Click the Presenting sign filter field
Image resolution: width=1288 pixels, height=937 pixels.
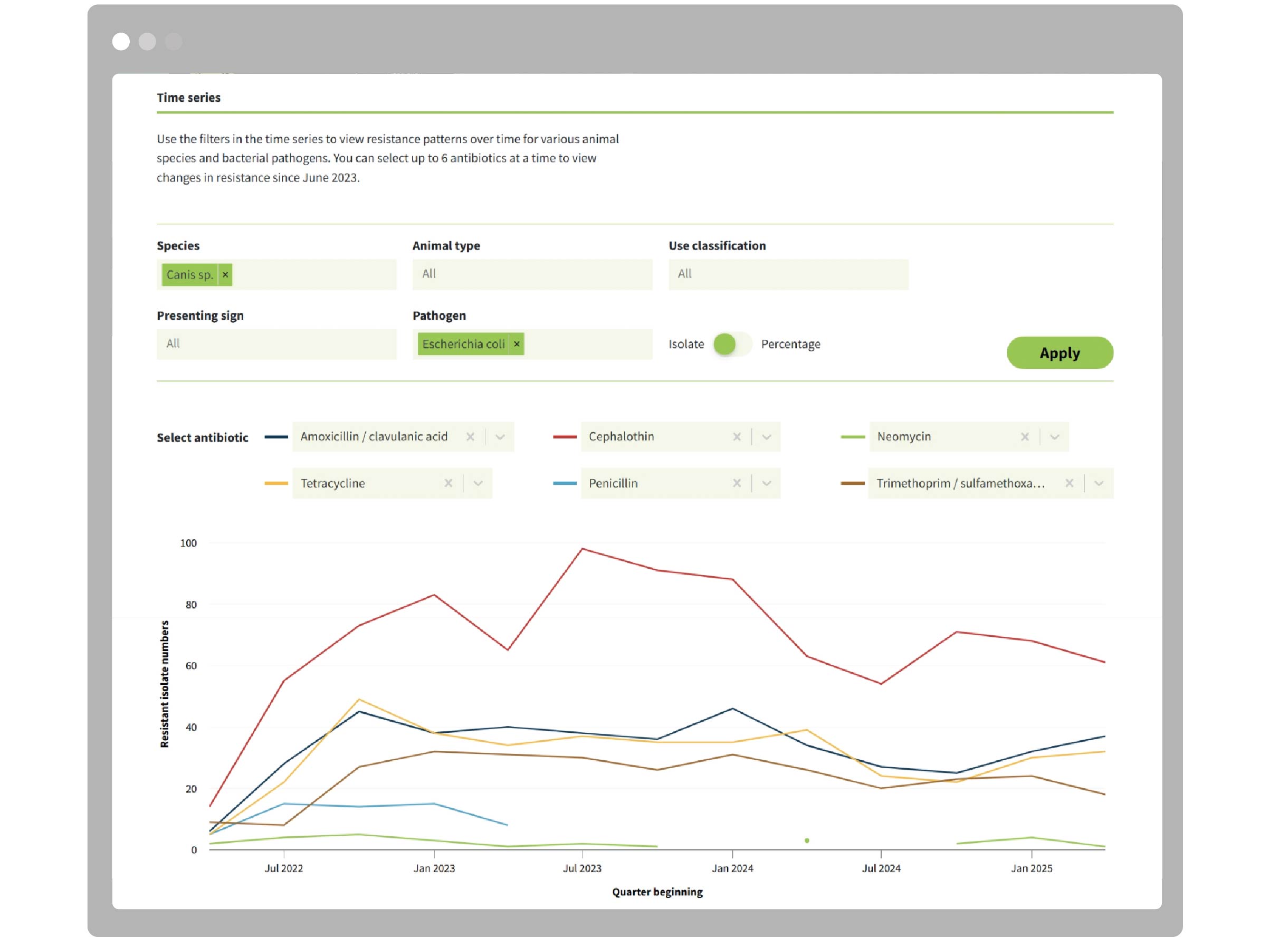(x=276, y=344)
